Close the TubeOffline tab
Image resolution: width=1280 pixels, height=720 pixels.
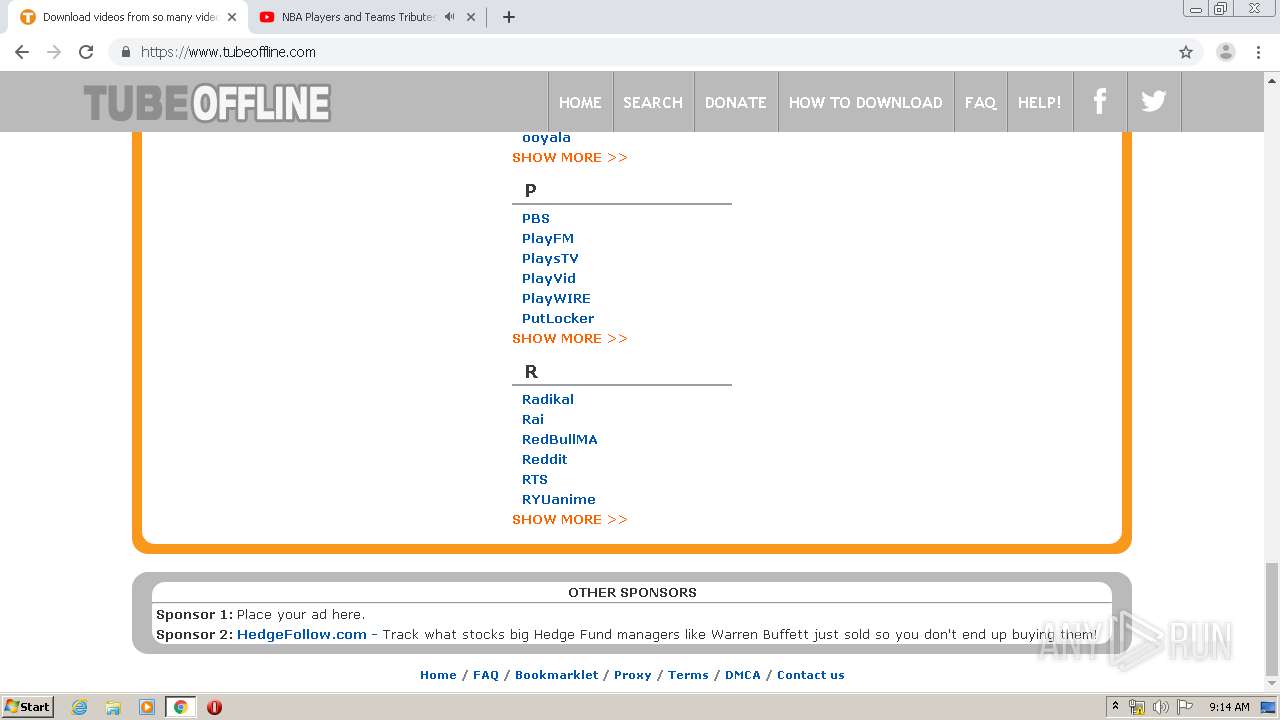click(232, 17)
